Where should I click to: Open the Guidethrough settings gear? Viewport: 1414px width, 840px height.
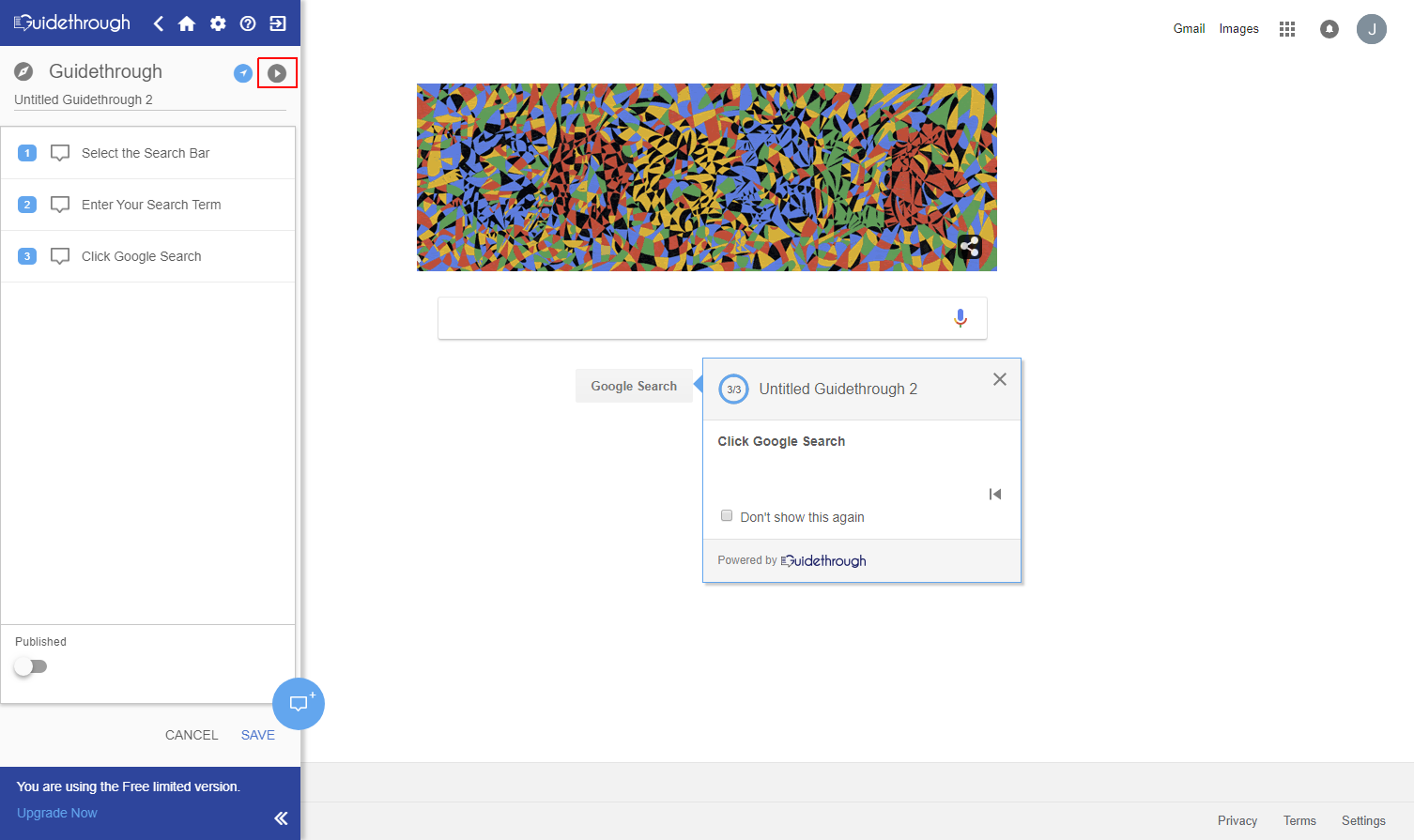[x=218, y=23]
